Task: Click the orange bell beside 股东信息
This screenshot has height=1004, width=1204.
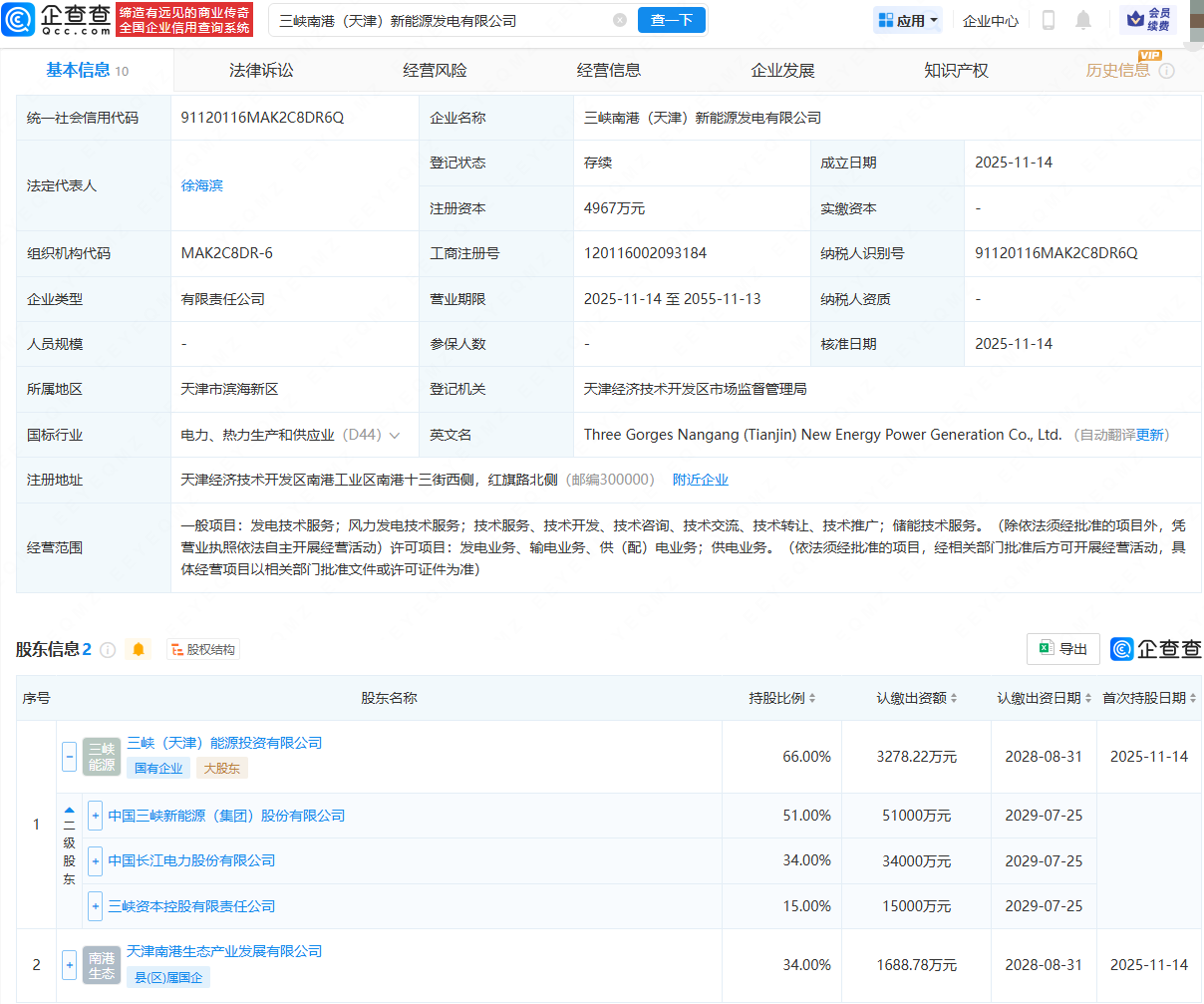Action: pos(139,650)
